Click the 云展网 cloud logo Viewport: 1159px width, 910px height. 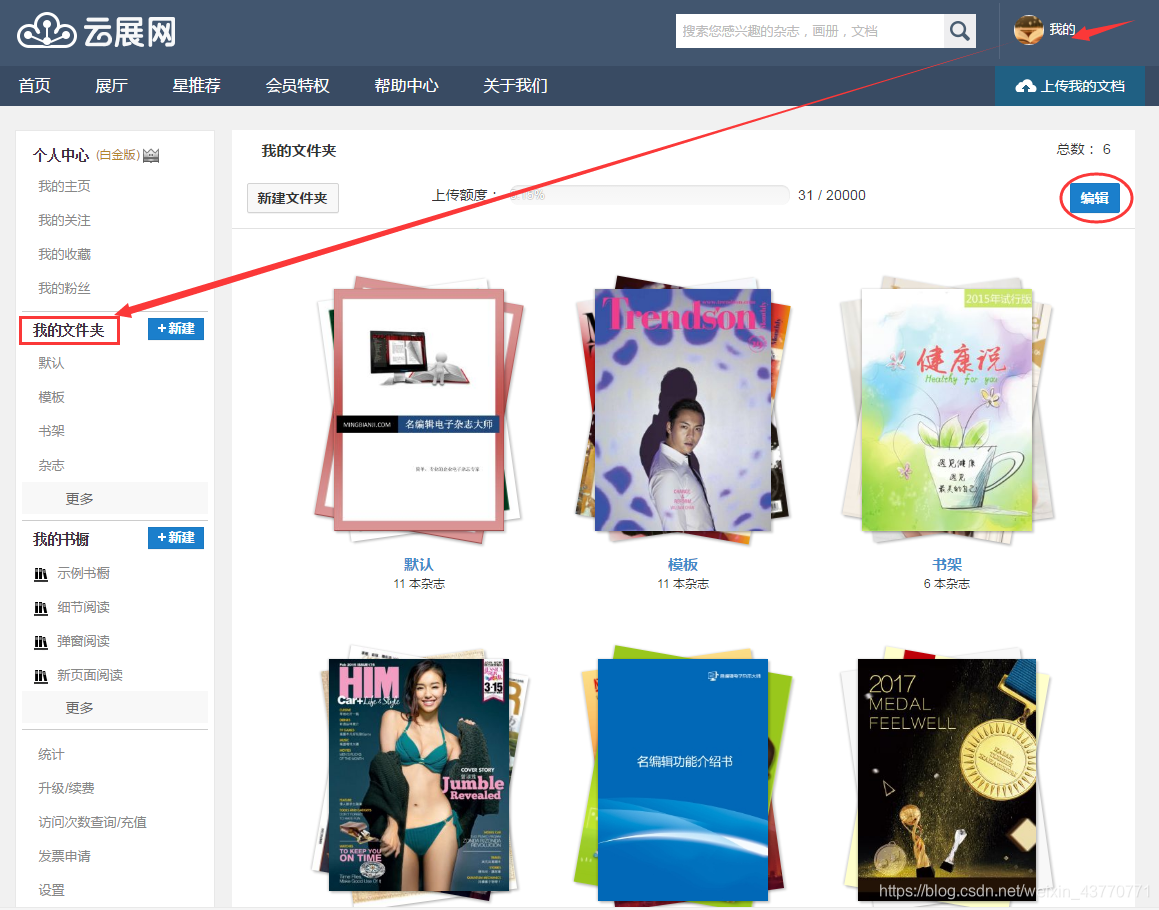(97, 31)
